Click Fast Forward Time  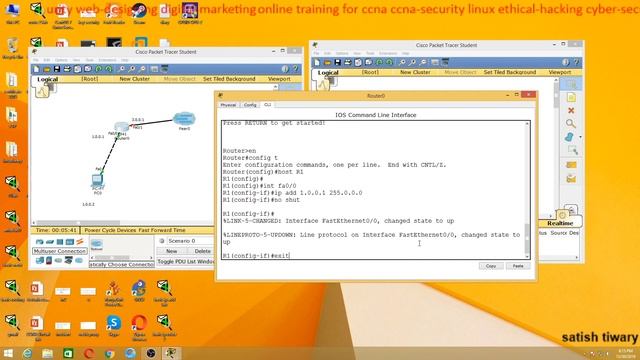click(x=162, y=230)
